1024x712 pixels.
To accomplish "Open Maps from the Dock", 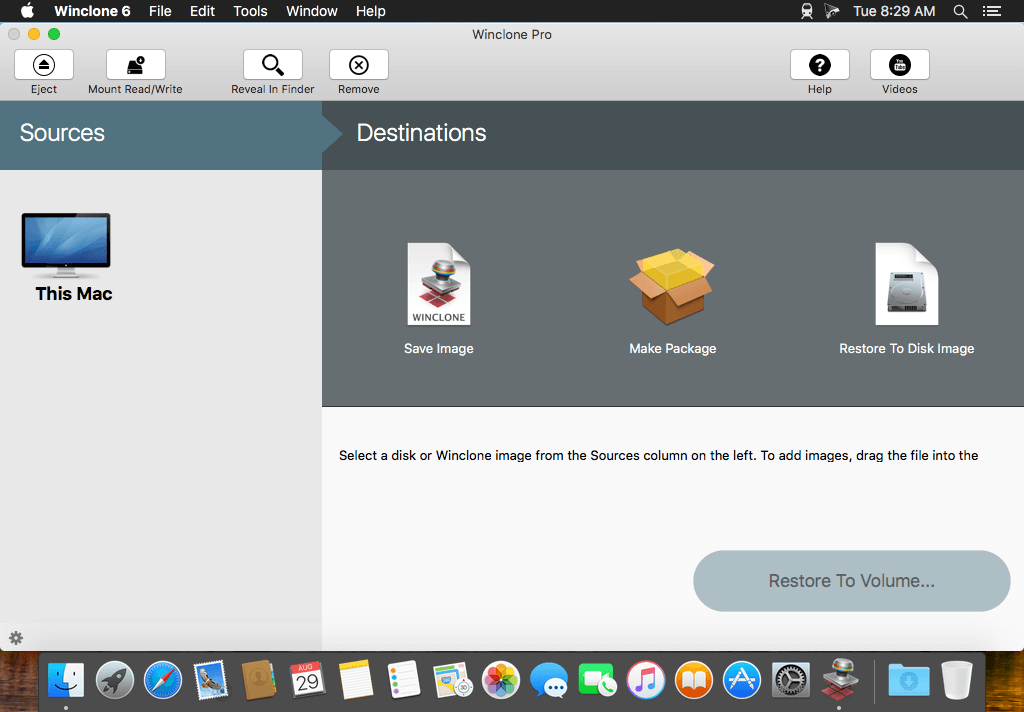I will click(453, 680).
